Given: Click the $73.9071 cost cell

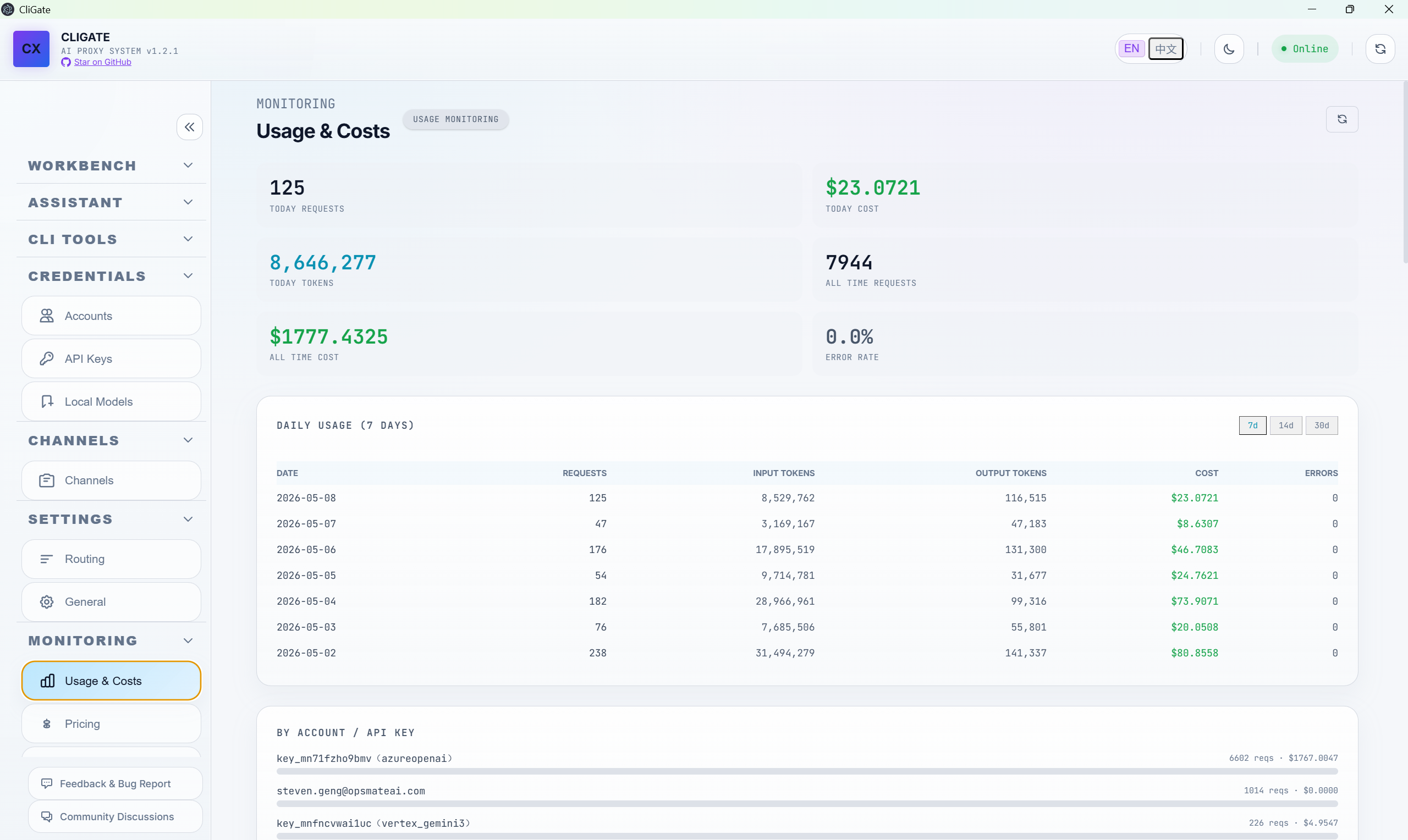Looking at the screenshot, I should [x=1195, y=601].
